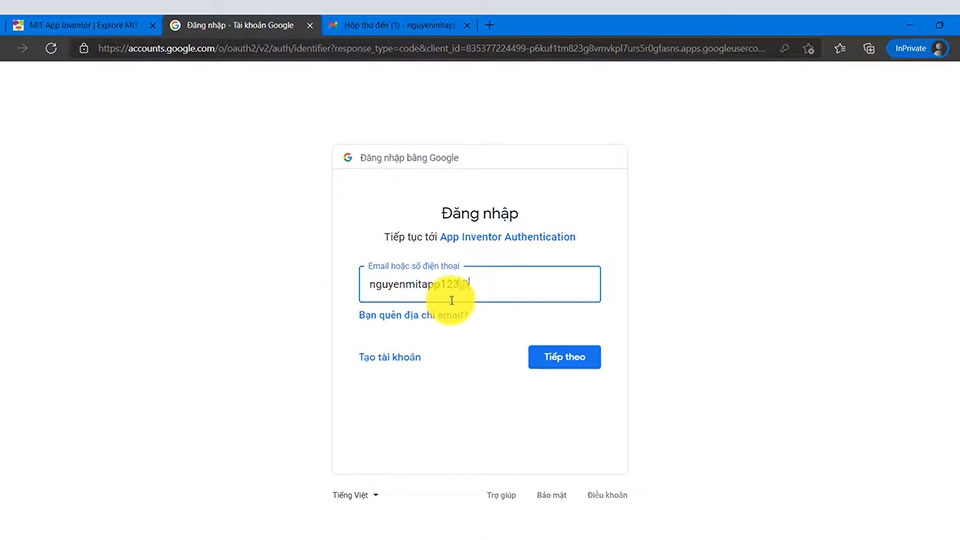Open the App Inventor Authentication link
This screenshot has height=540, width=960.
pyautogui.click(x=508, y=237)
